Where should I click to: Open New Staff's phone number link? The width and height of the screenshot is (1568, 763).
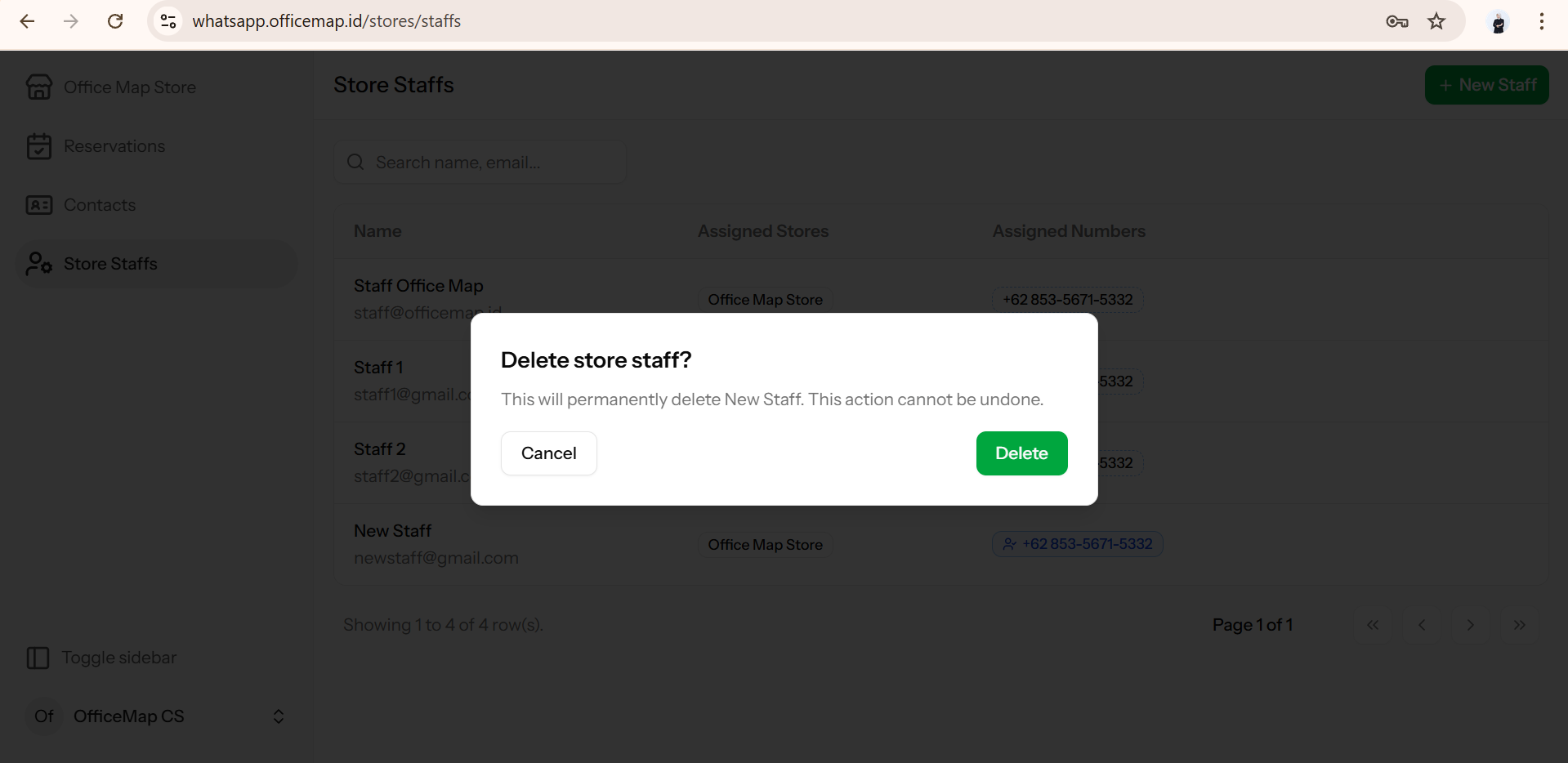pyautogui.click(x=1077, y=543)
